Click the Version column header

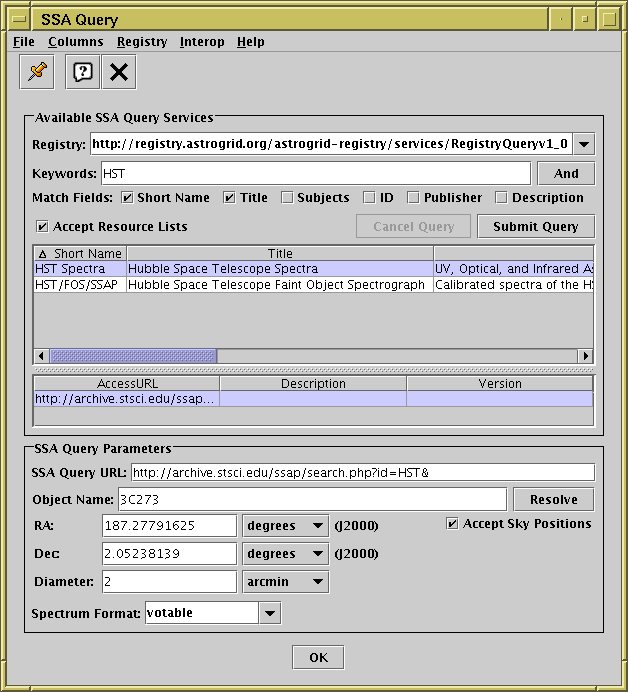click(x=500, y=384)
